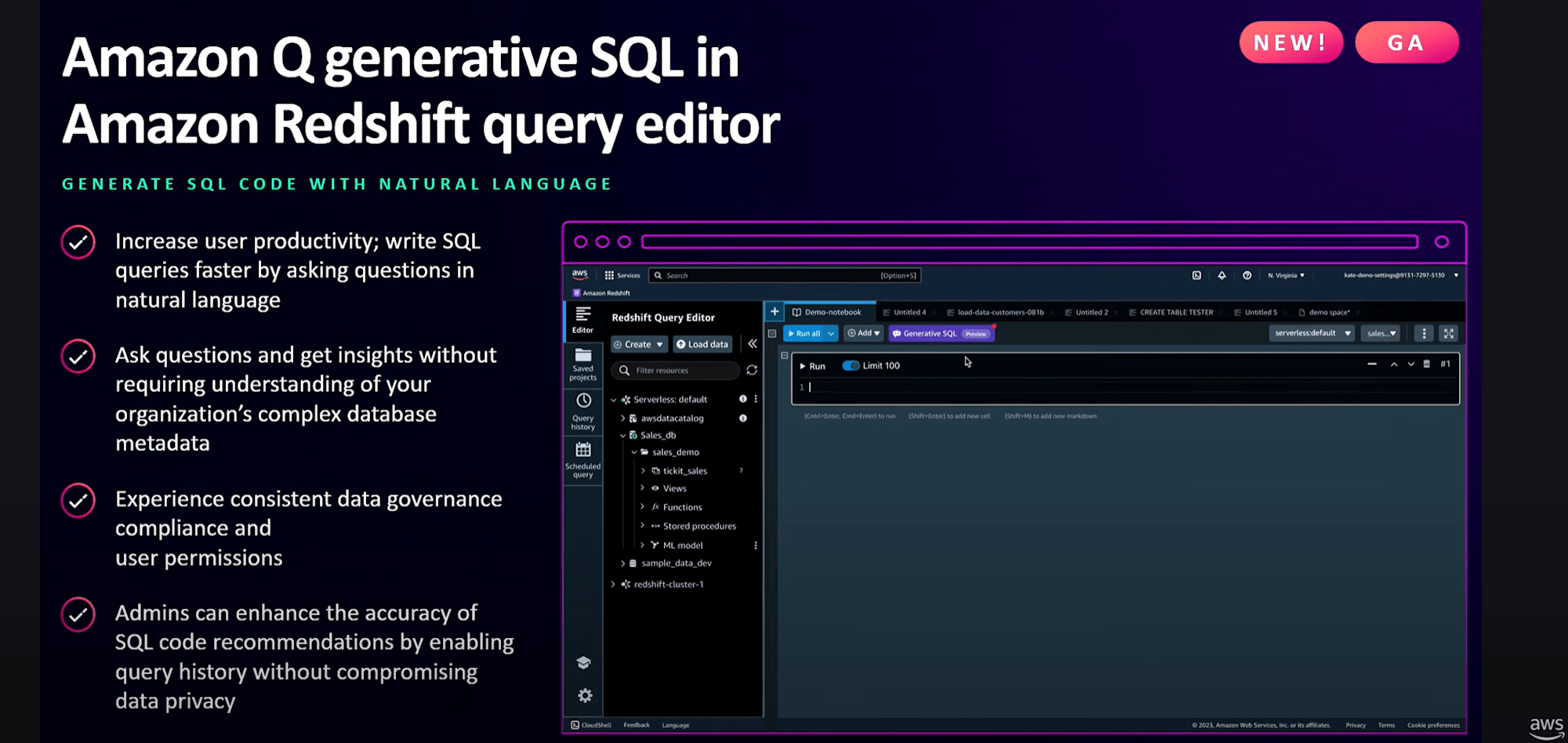Click the Feedback footer link
This screenshot has width=1568, height=743.
click(637, 725)
